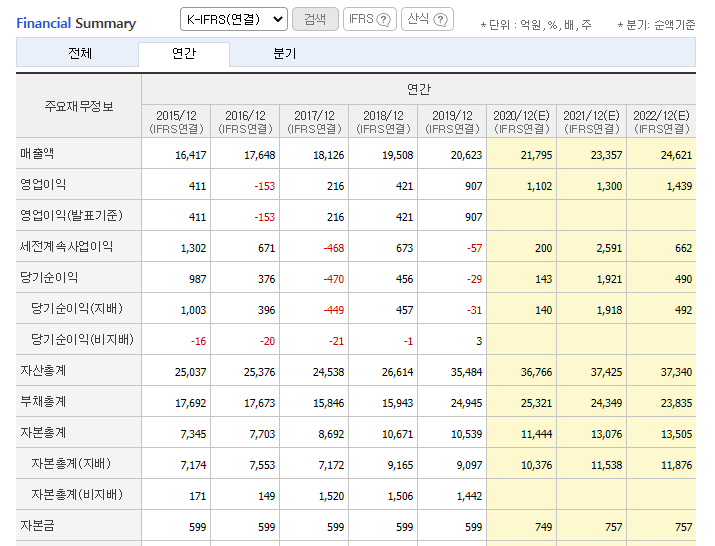Image resolution: width=715 pixels, height=546 pixels.
Task: Click the 2021/12(E) controlling equity 11,538
Action: tap(606, 465)
